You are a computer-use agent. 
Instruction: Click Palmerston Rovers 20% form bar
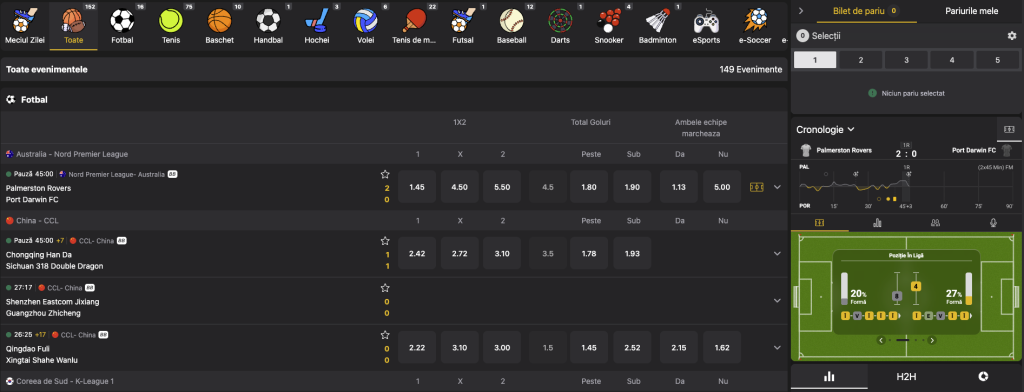tap(844, 289)
